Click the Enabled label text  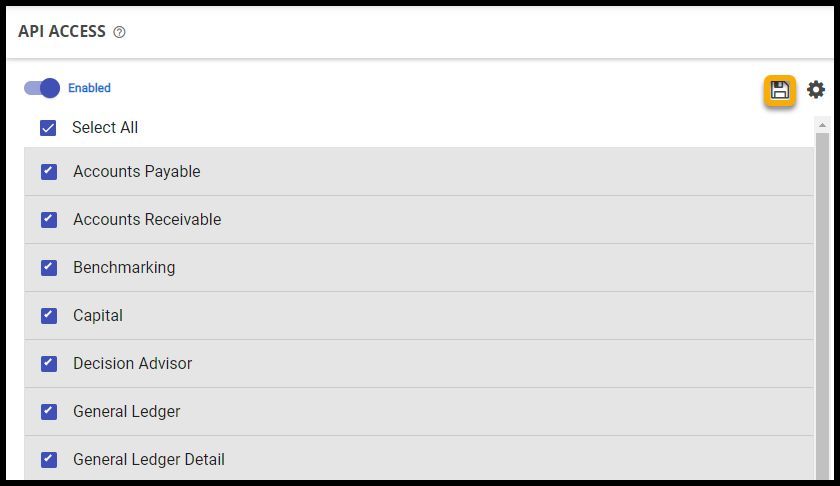pyautogui.click(x=90, y=88)
